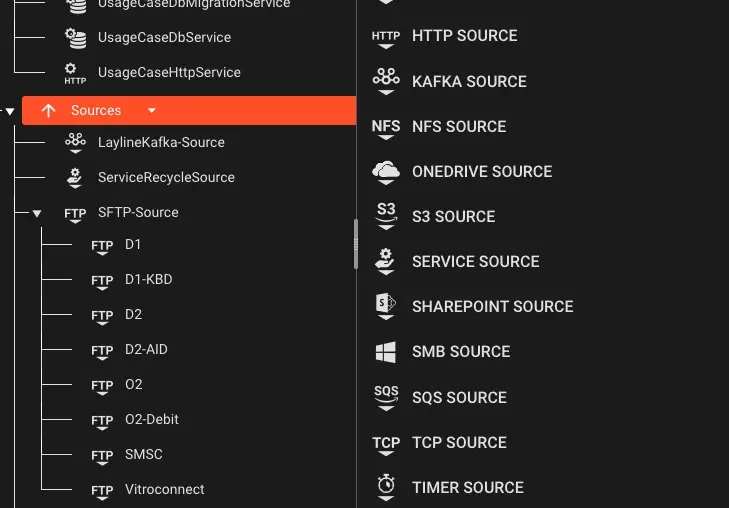Click the Timer Source stopwatch icon
729x508 pixels.
tap(386, 488)
